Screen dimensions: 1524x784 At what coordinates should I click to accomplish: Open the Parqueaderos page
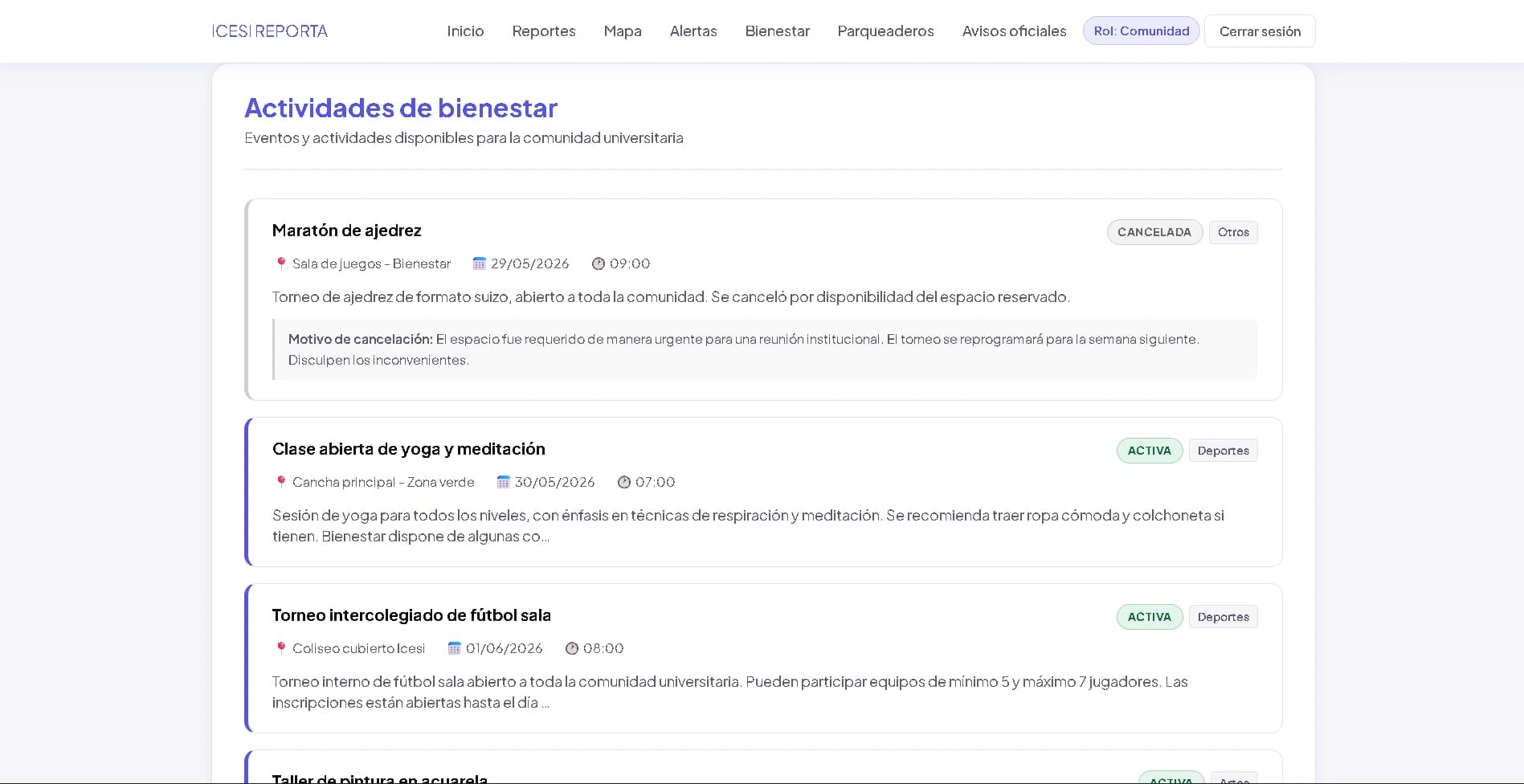(886, 31)
